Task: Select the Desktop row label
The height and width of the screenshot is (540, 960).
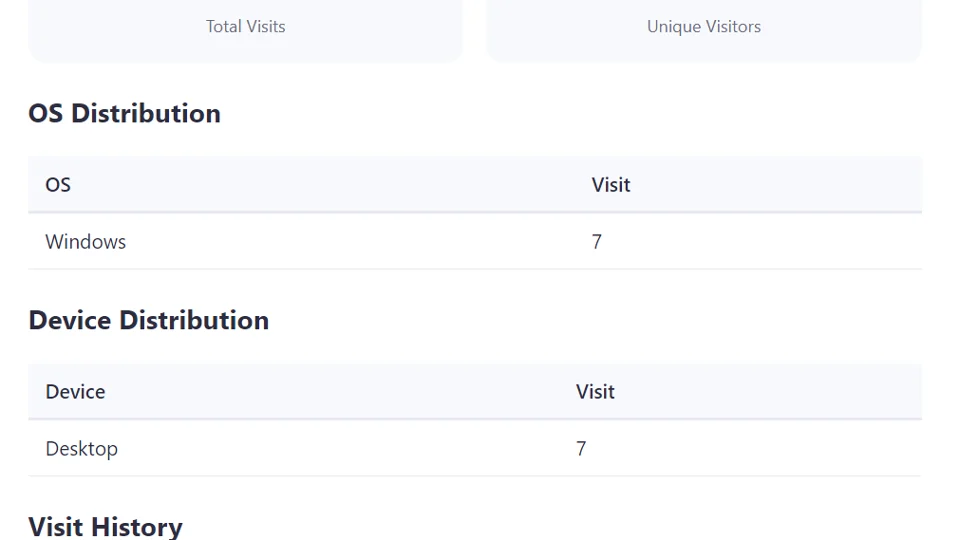Action: 81,449
